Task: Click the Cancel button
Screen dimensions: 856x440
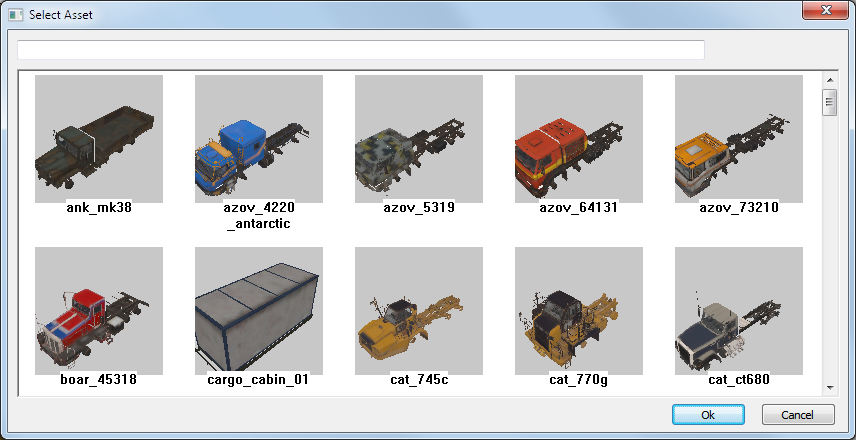Action: 798,415
